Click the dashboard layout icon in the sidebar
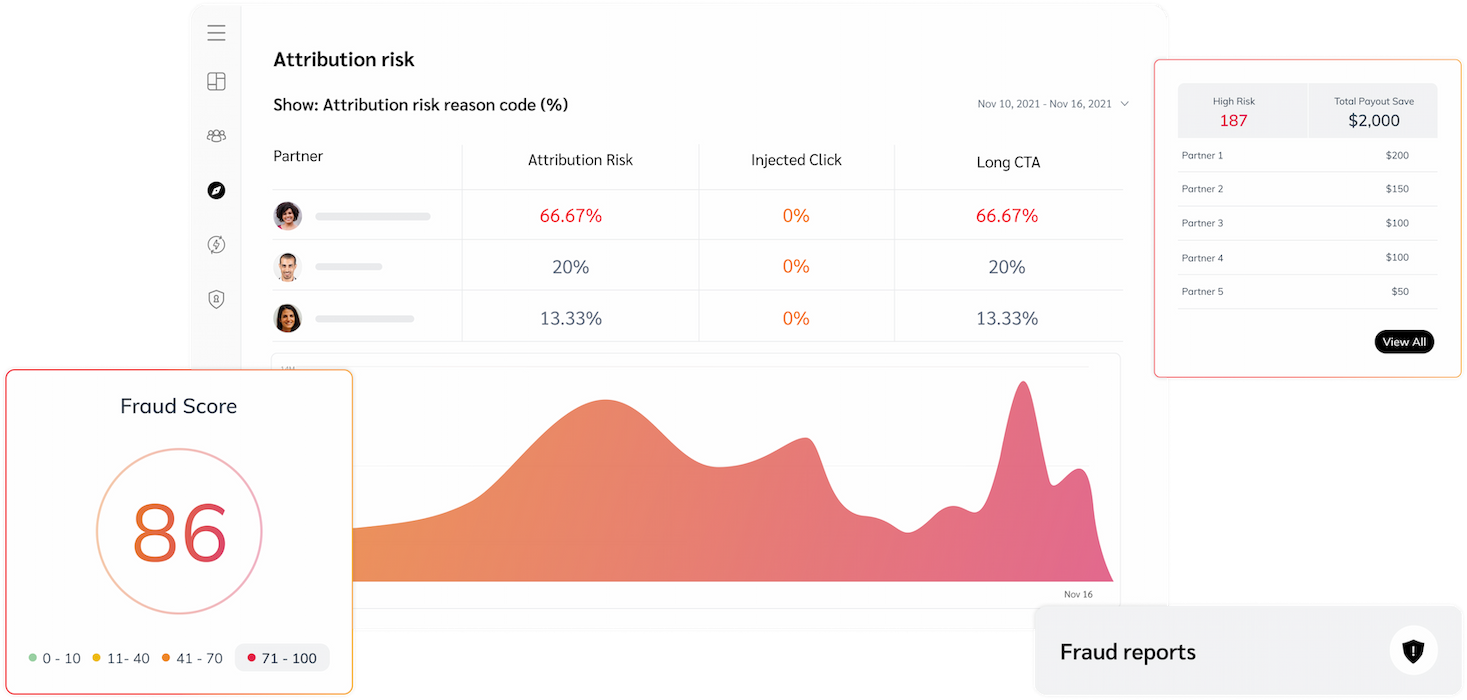 (x=216, y=82)
